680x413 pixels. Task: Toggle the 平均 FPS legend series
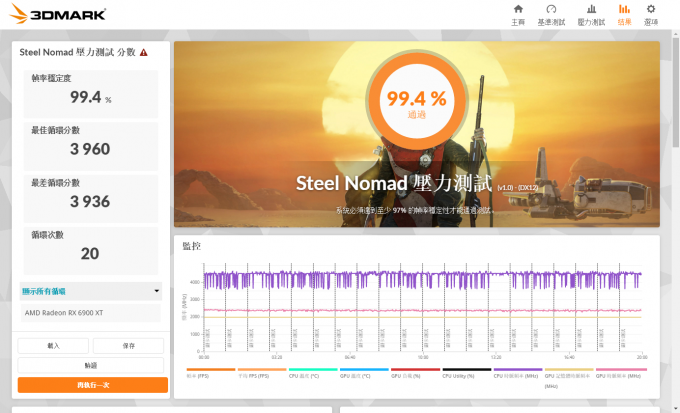262,373
